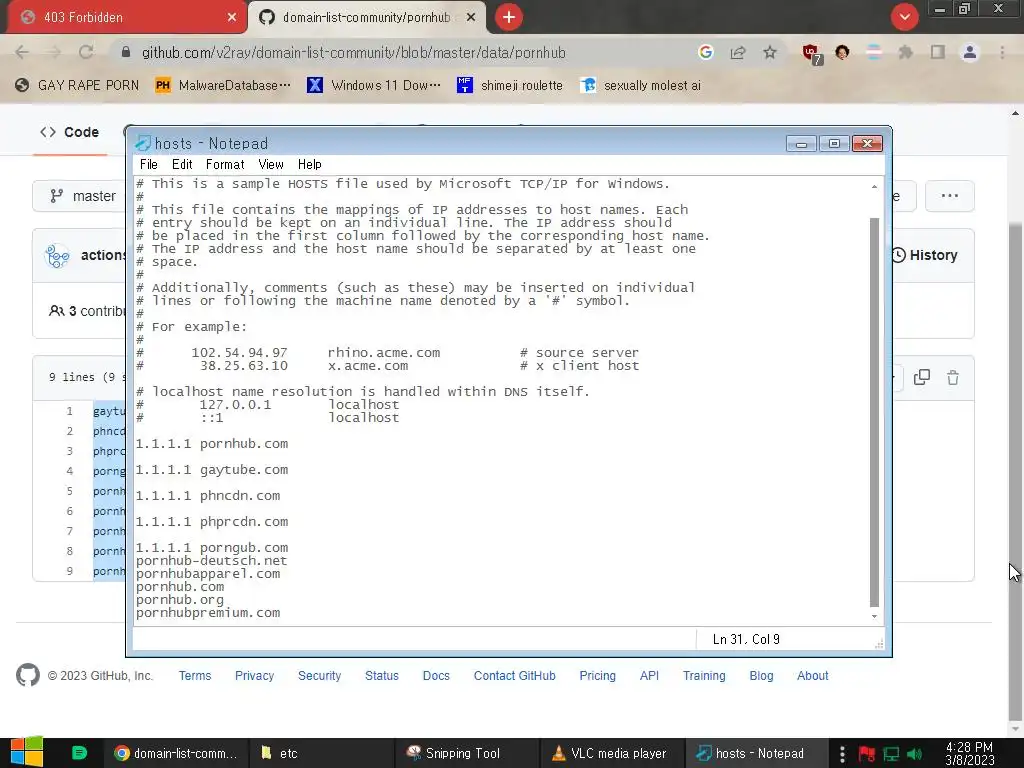Close the 403 Forbidden tab
Viewport: 1024px width, 768px height.
pos(232,18)
